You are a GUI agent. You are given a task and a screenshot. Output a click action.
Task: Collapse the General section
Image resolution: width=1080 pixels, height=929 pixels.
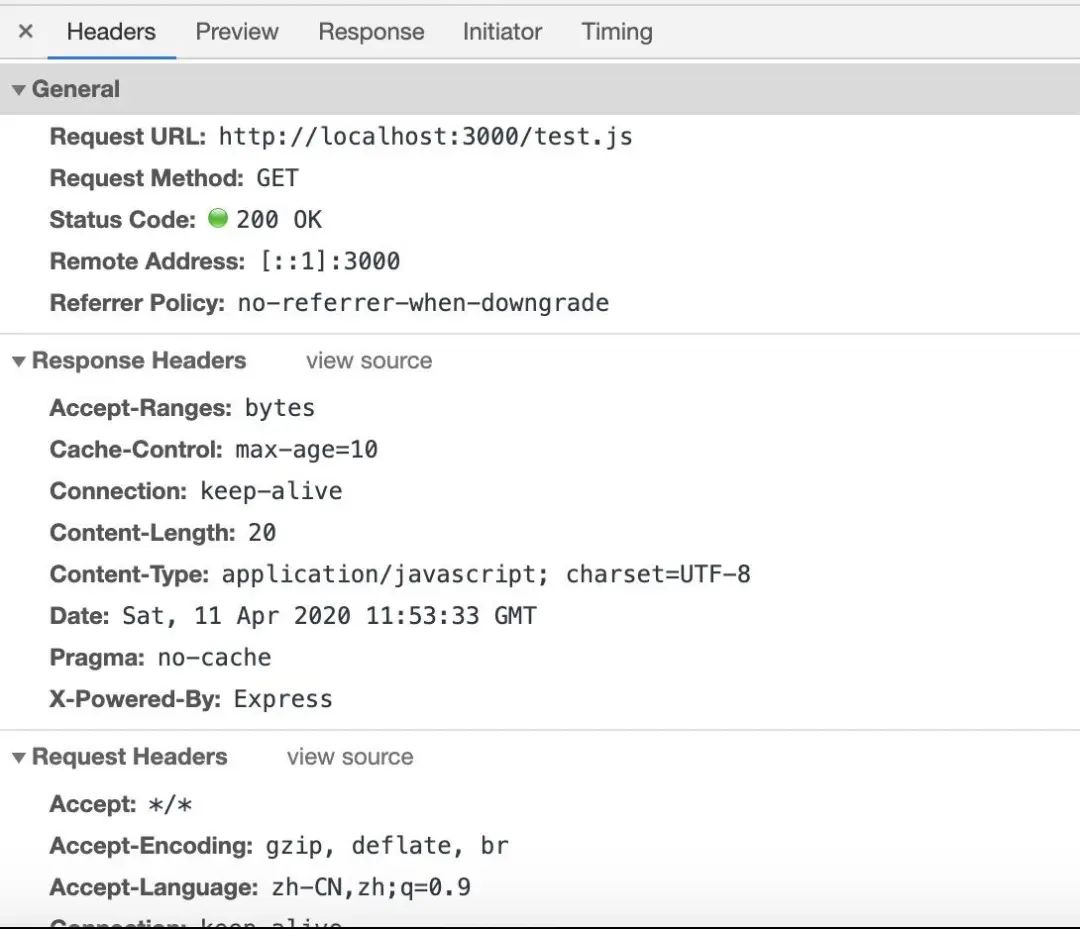pos(19,90)
